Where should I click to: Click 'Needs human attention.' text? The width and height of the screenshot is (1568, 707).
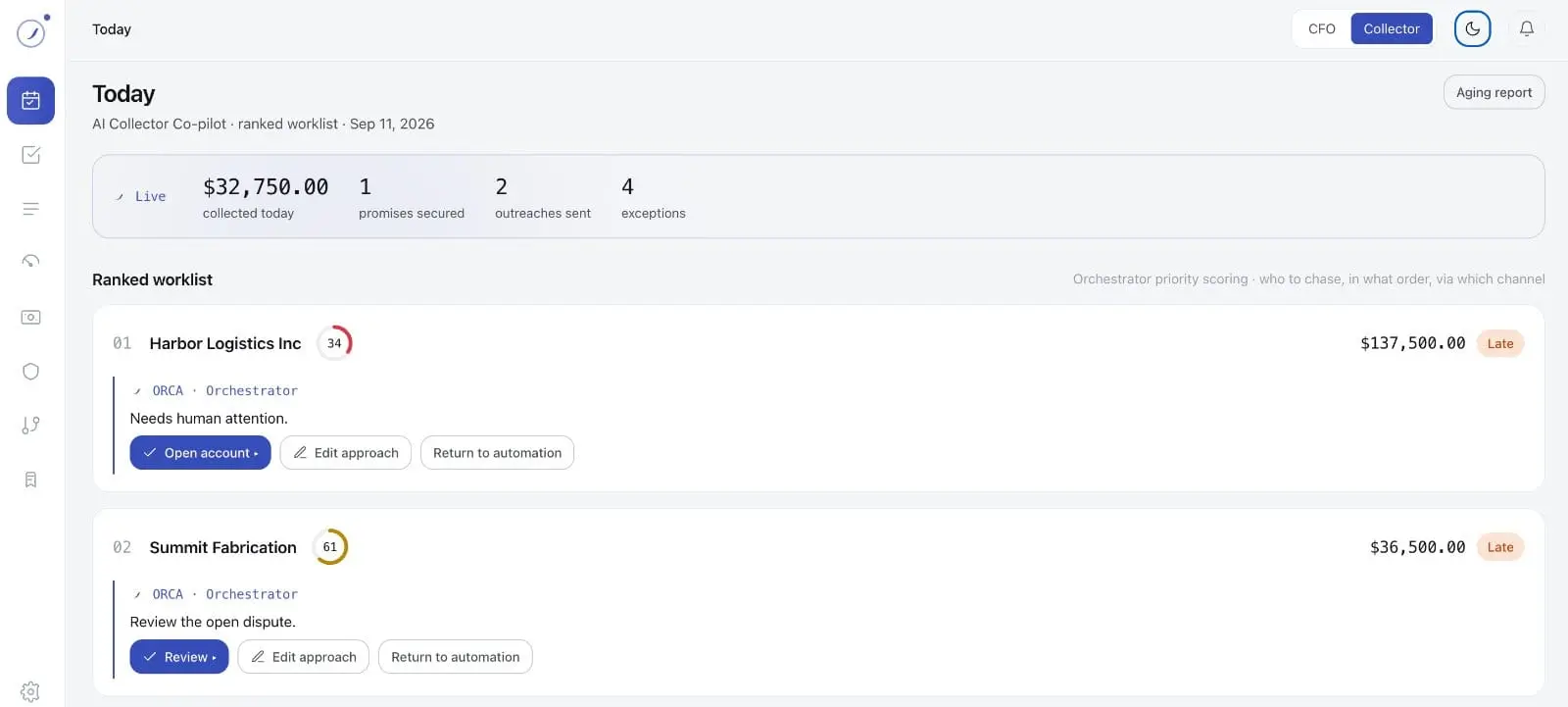pyautogui.click(x=209, y=418)
